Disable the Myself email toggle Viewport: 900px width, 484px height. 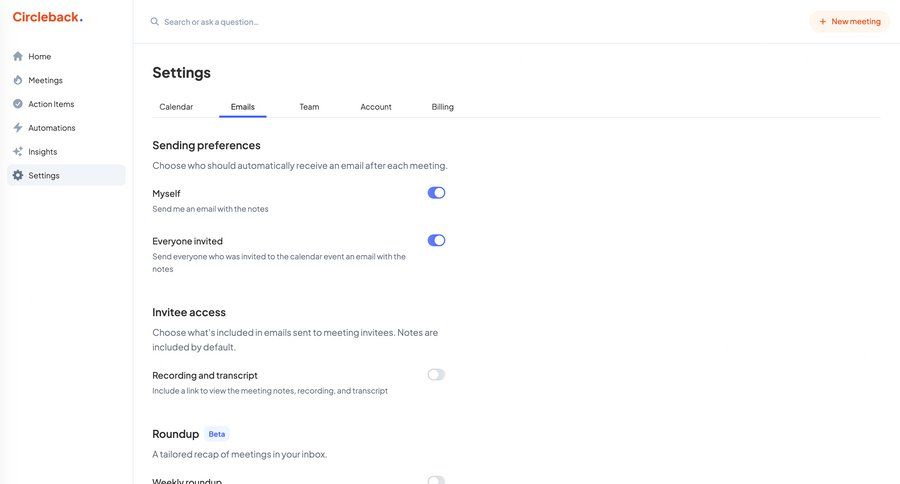click(x=436, y=193)
